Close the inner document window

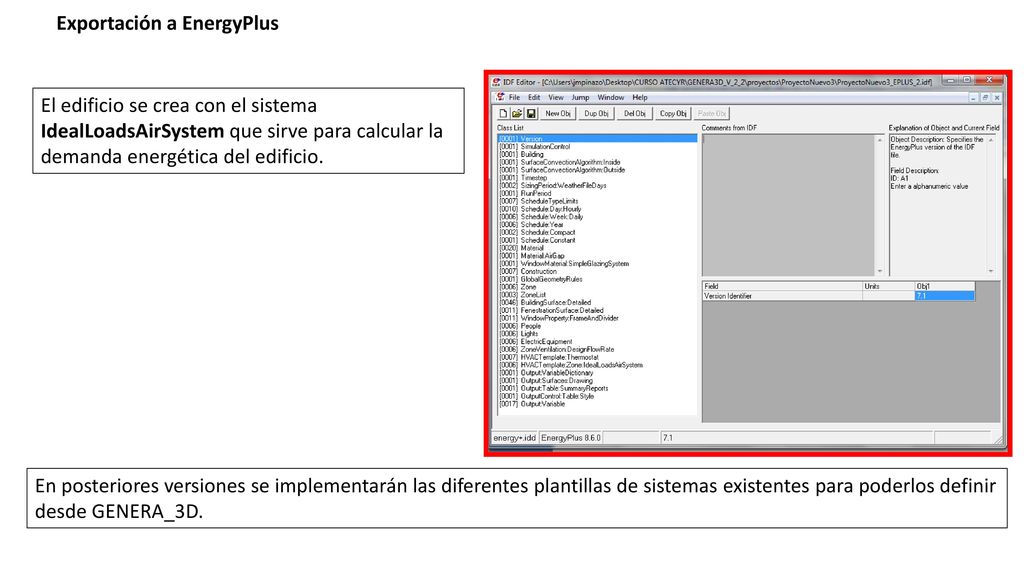997,97
